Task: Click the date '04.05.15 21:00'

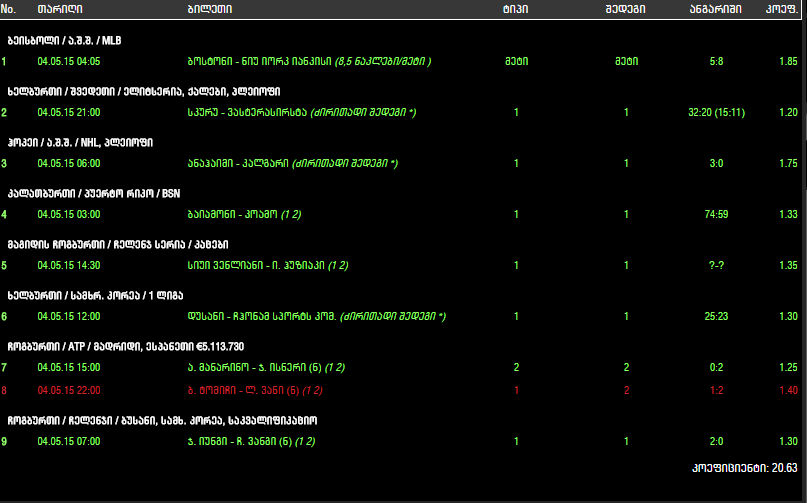Action: pos(69,112)
